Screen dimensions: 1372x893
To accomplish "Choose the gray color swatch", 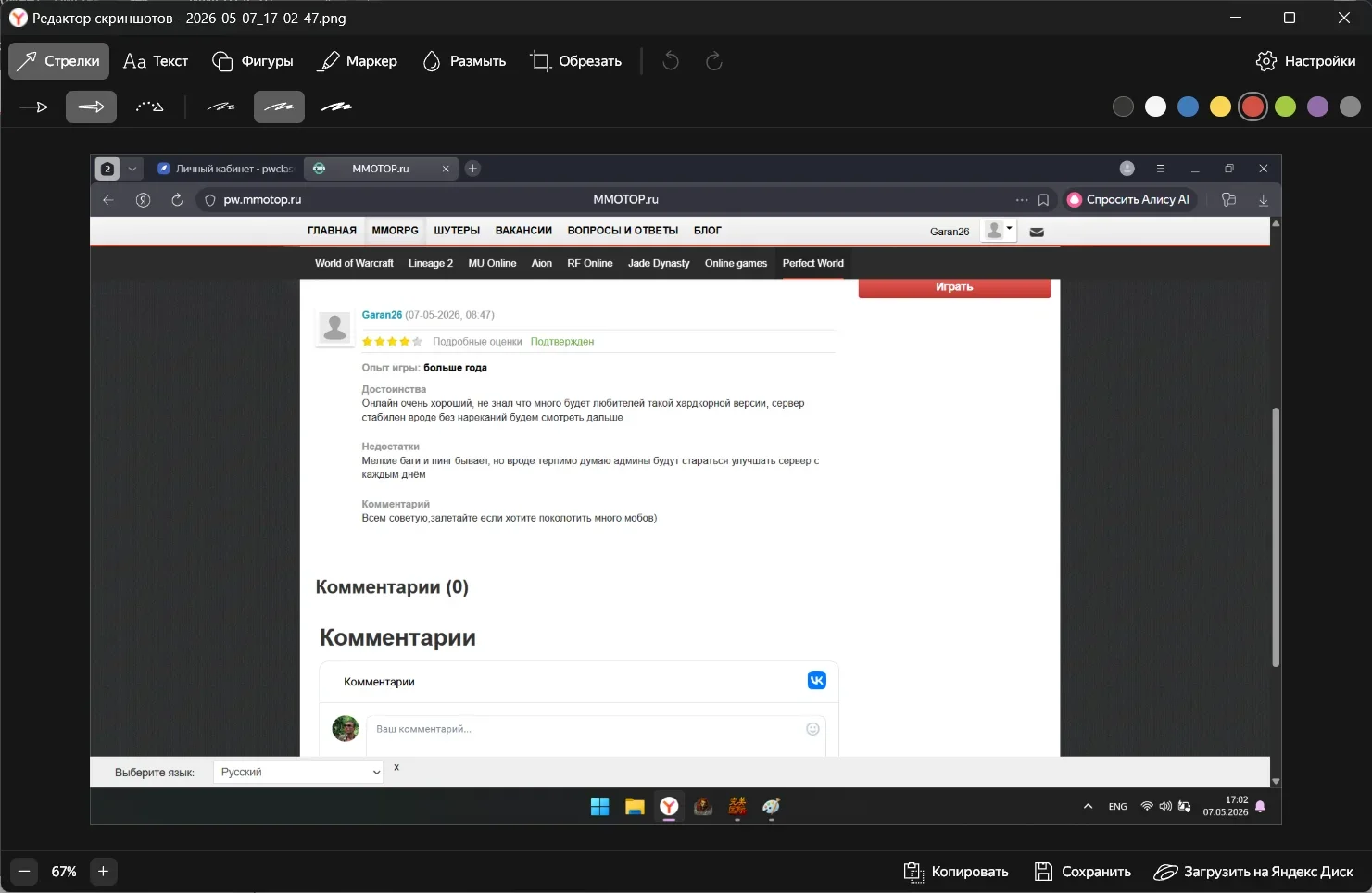I will pos(1350,107).
